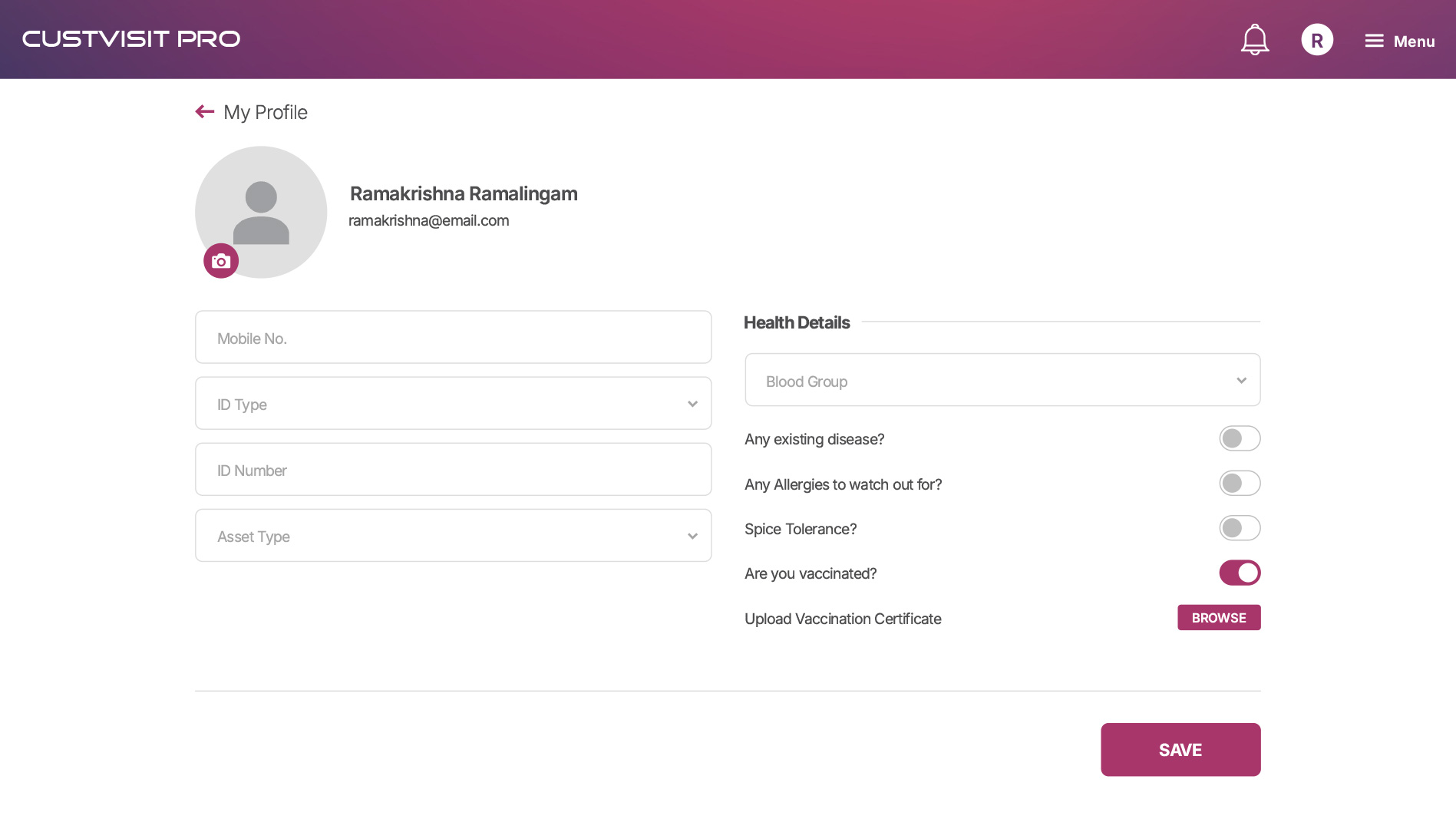Disable the Are you vaccinated toggle
Screen dimensions: 1456x819
click(1239, 573)
